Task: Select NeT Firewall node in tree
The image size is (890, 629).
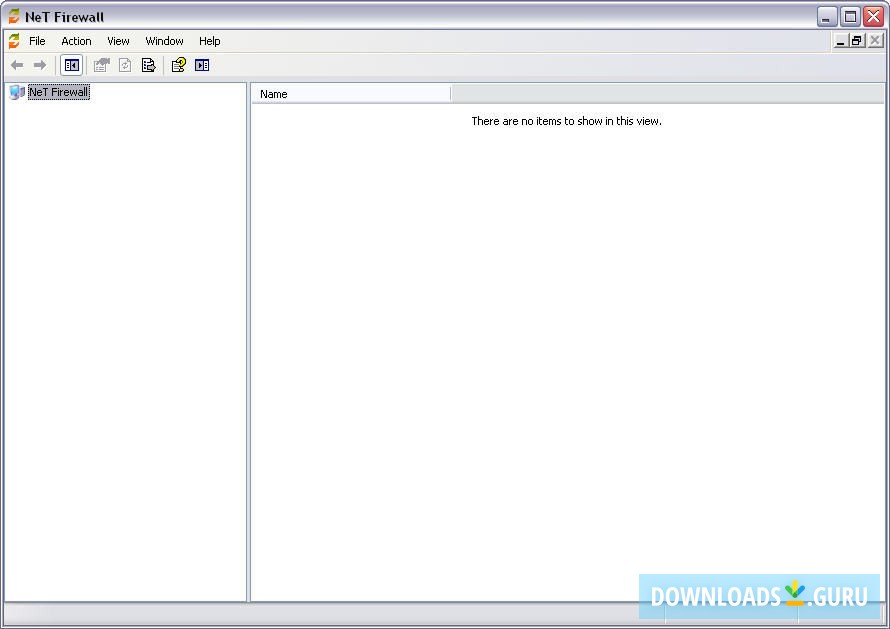Action: point(58,92)
